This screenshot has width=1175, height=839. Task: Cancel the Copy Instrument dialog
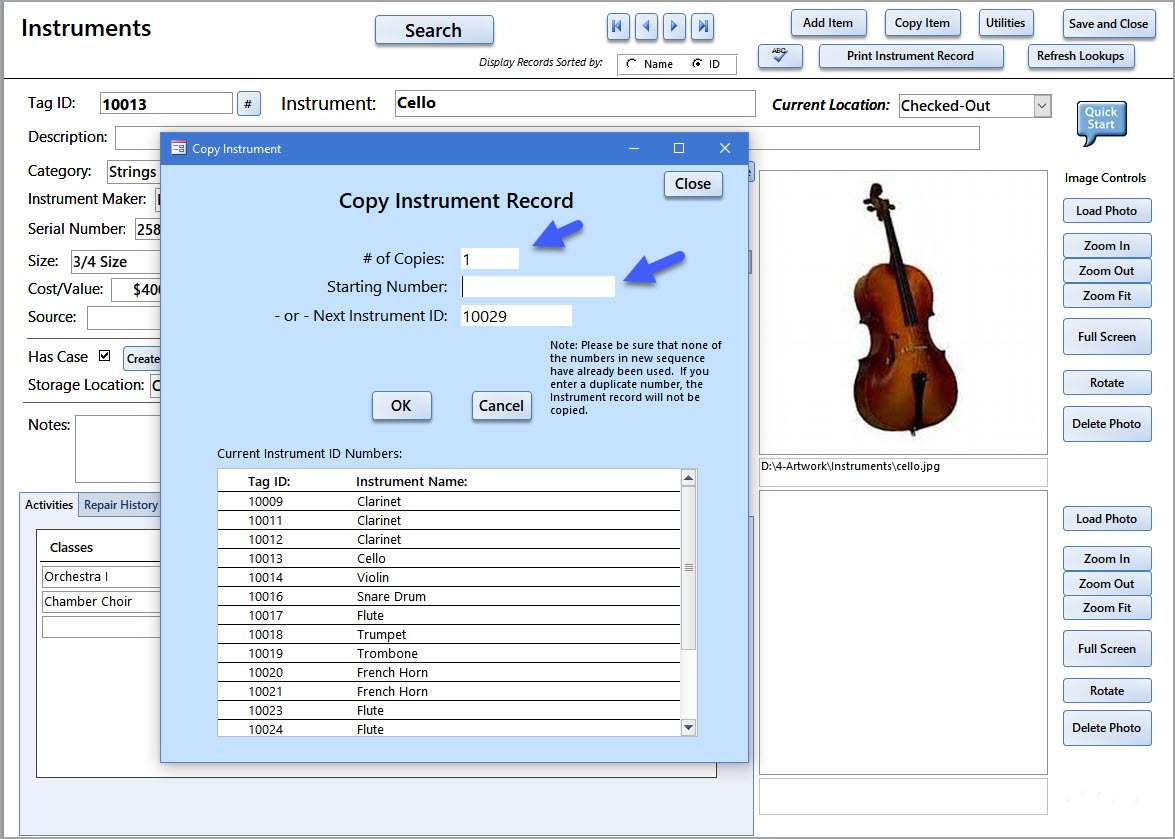501,405
